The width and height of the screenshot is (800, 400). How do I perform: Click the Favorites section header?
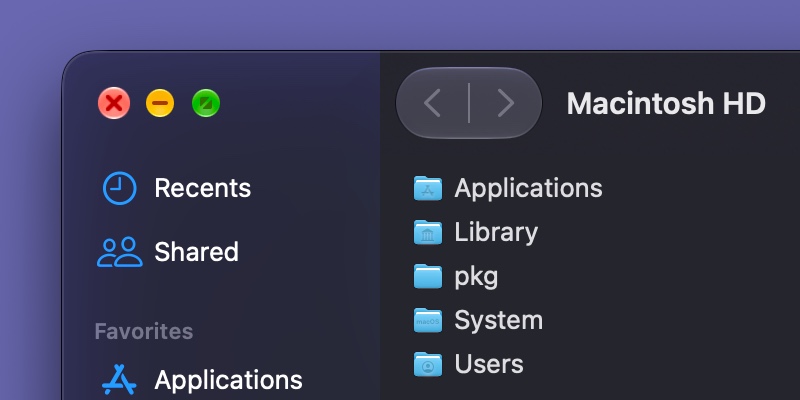pyautogui.click(x=144, y=332)
